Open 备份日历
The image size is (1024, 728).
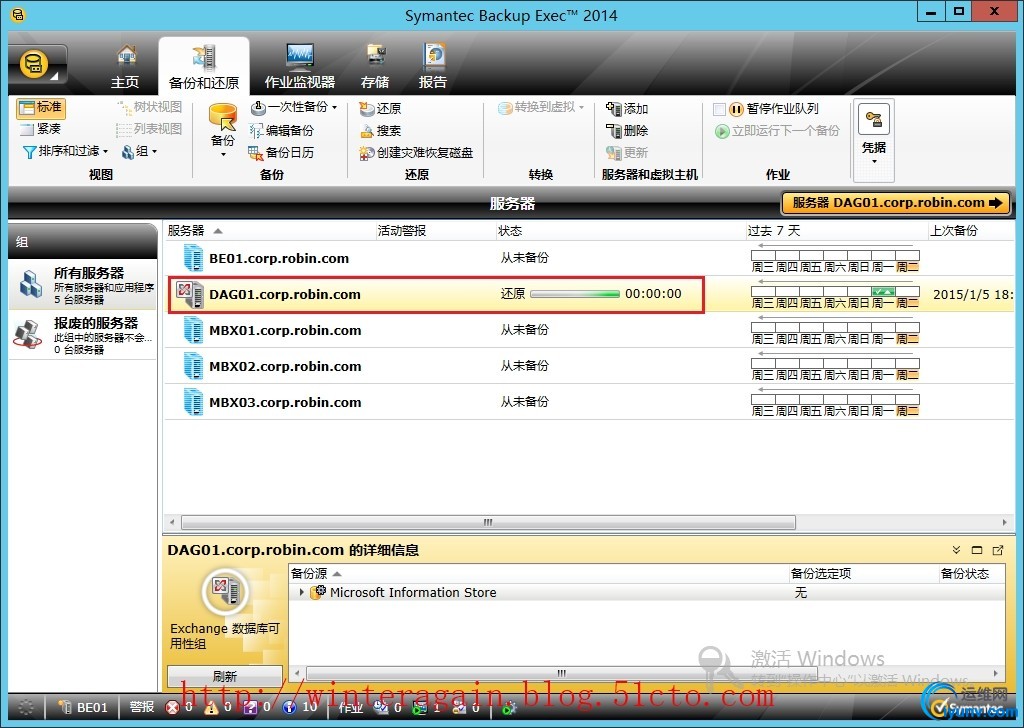[281, 152]
